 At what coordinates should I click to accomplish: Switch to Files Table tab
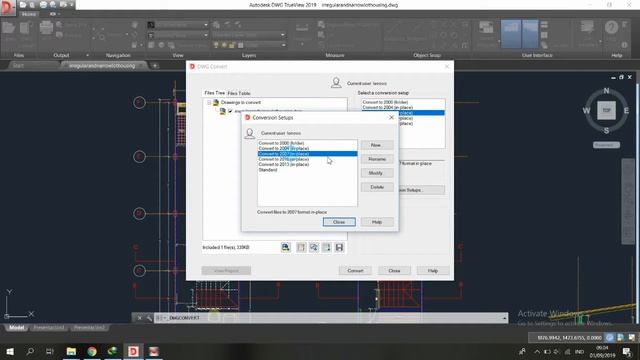point(239,93)
